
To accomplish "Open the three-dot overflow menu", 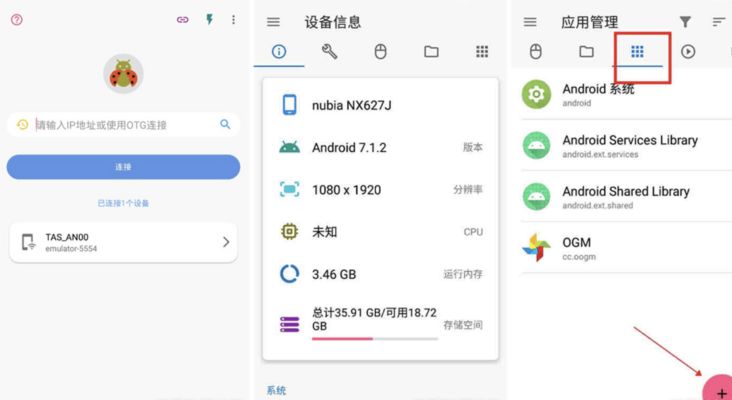I will [233, 20].
